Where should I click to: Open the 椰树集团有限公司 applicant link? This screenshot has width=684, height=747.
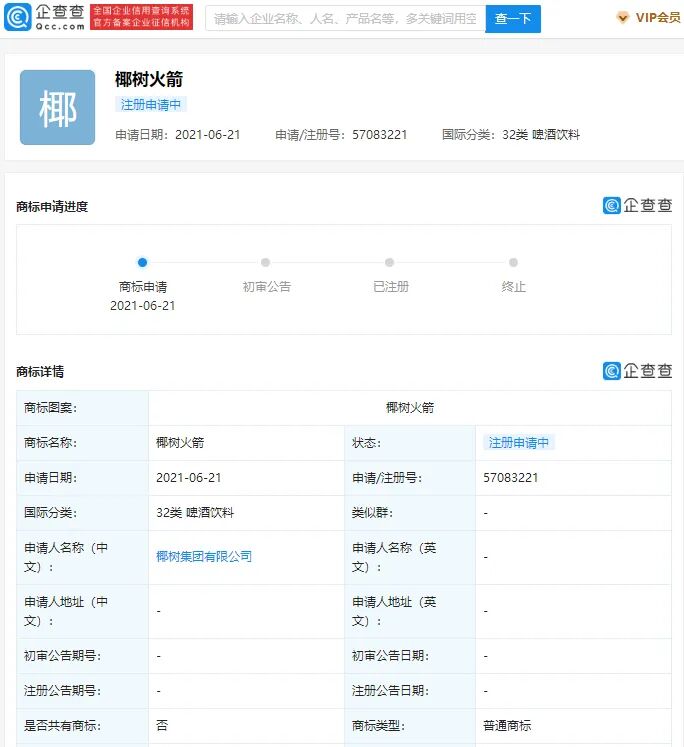coord(204,556)
